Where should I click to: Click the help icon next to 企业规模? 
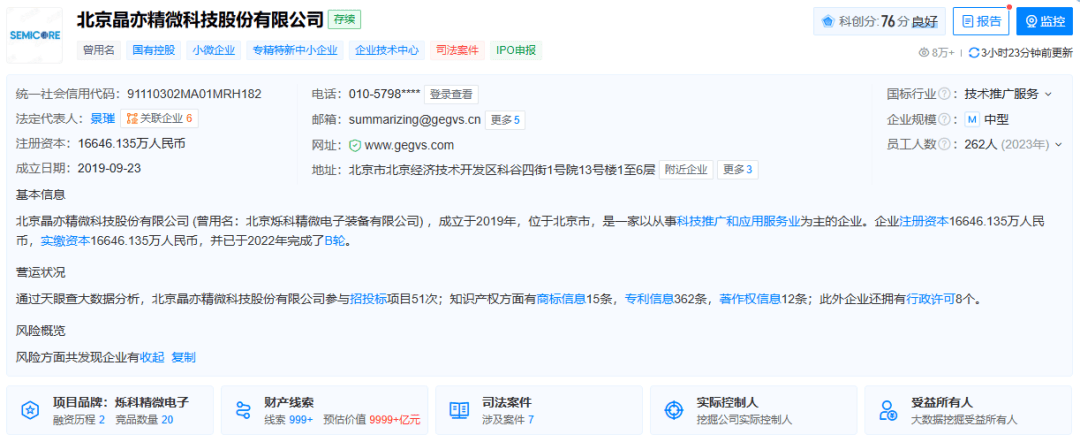pyautogui.click(x=944, y=119)
